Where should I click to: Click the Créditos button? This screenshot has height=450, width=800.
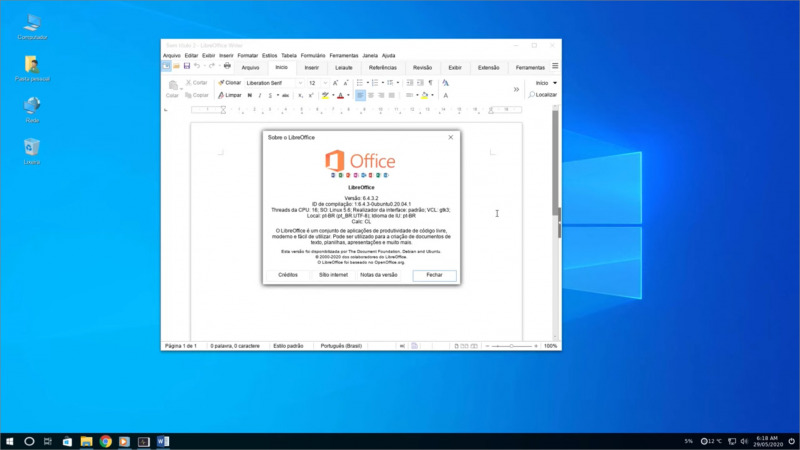click(288, 274)
